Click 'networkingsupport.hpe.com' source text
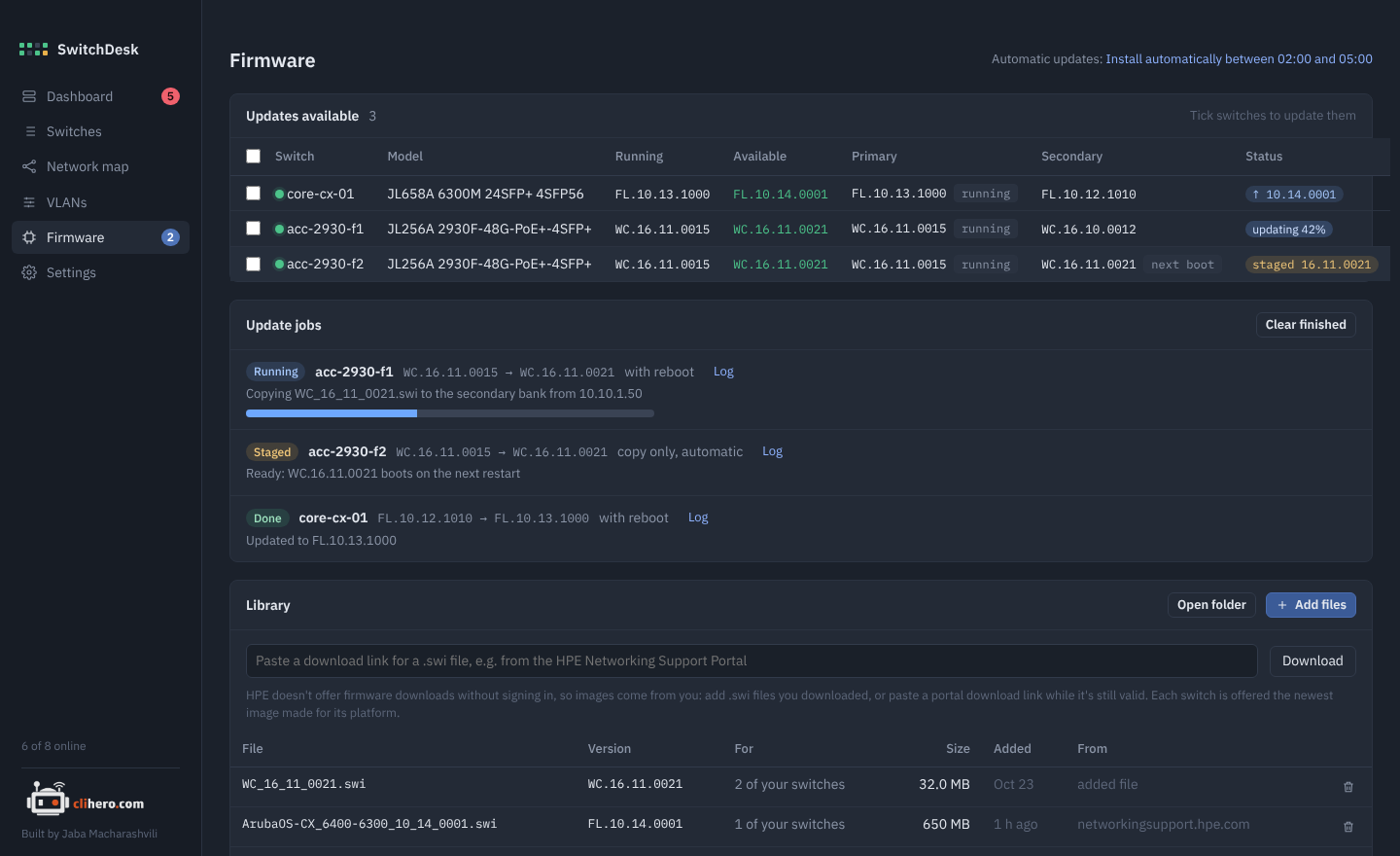The height and width of the screenshot is (856, 1400). click(1164, 824)
